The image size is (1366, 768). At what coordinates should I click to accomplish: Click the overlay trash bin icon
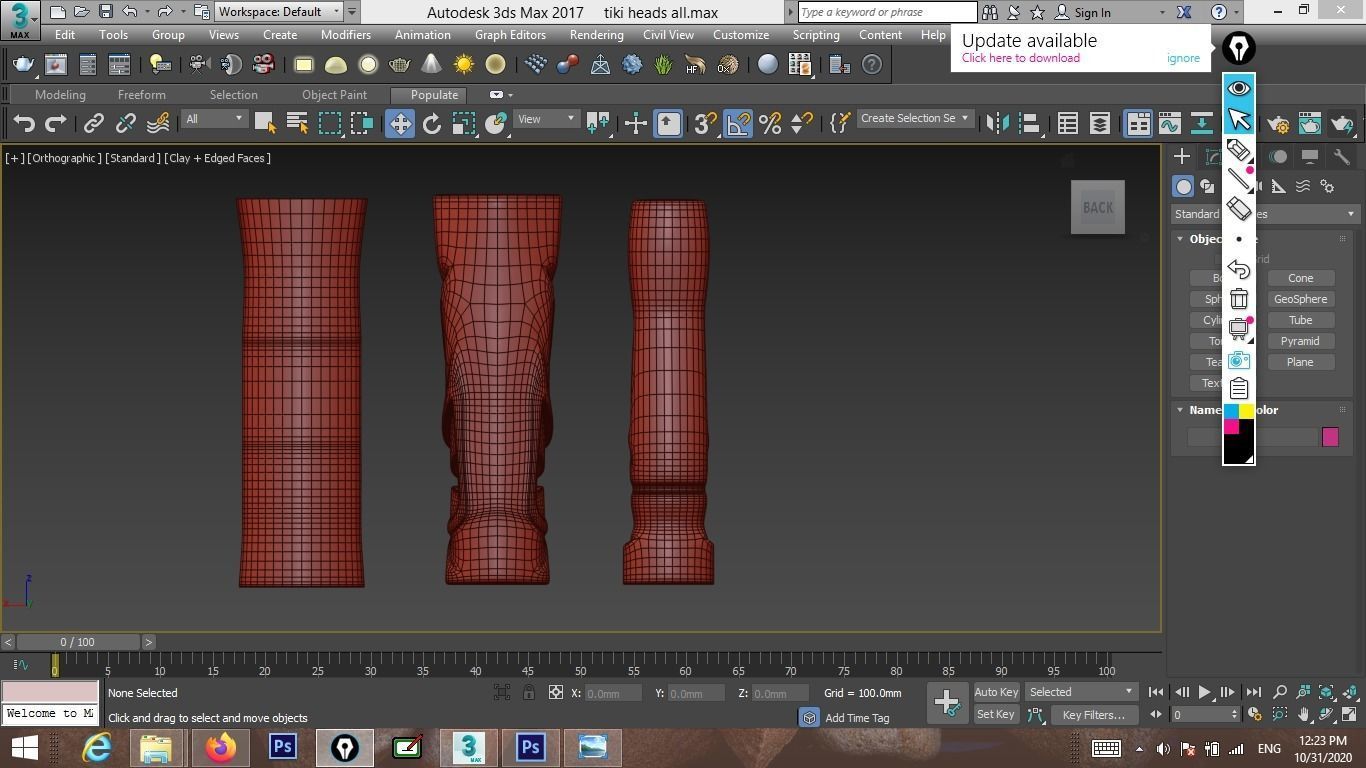tap(1239, 298)
